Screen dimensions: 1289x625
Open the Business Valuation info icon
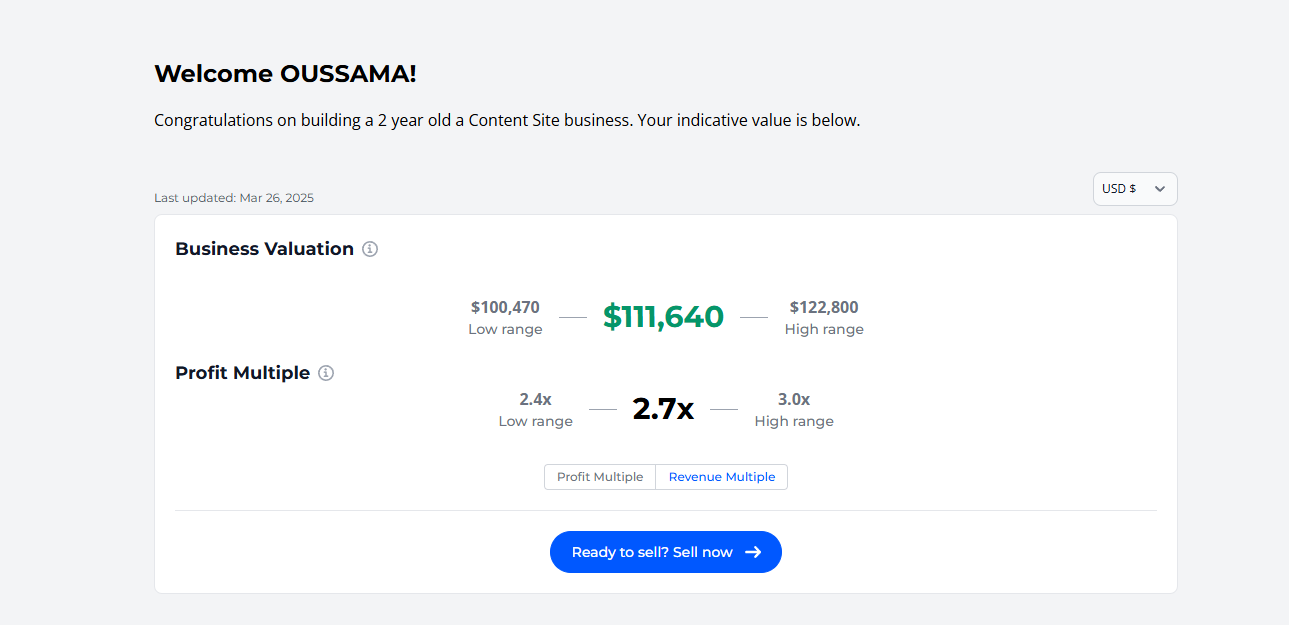tap(370, 249)
